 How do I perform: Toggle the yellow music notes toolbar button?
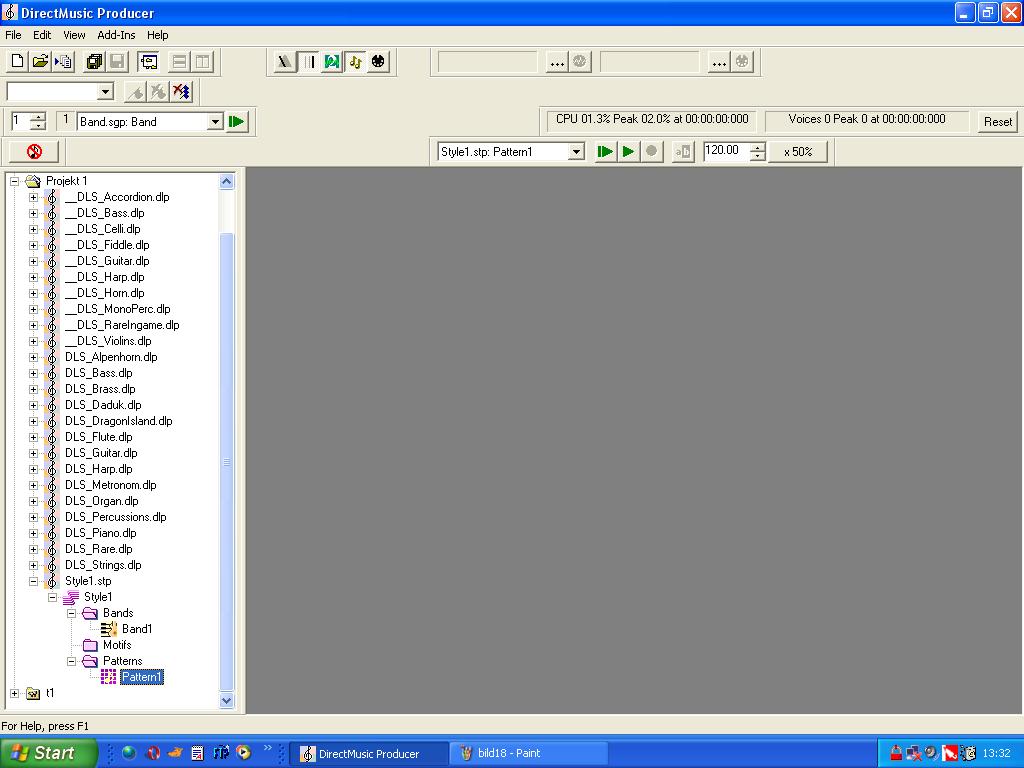pyautogui.click(x=355, y=62)
